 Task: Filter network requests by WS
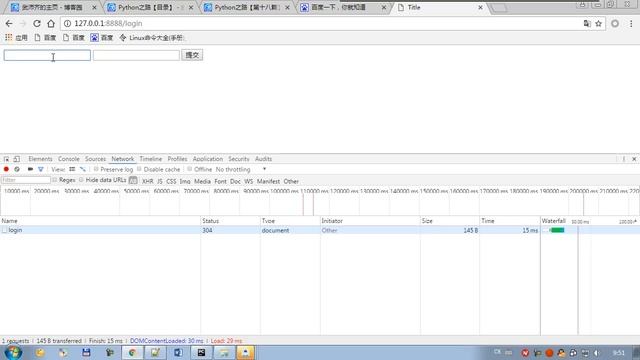tap(249, 181)
